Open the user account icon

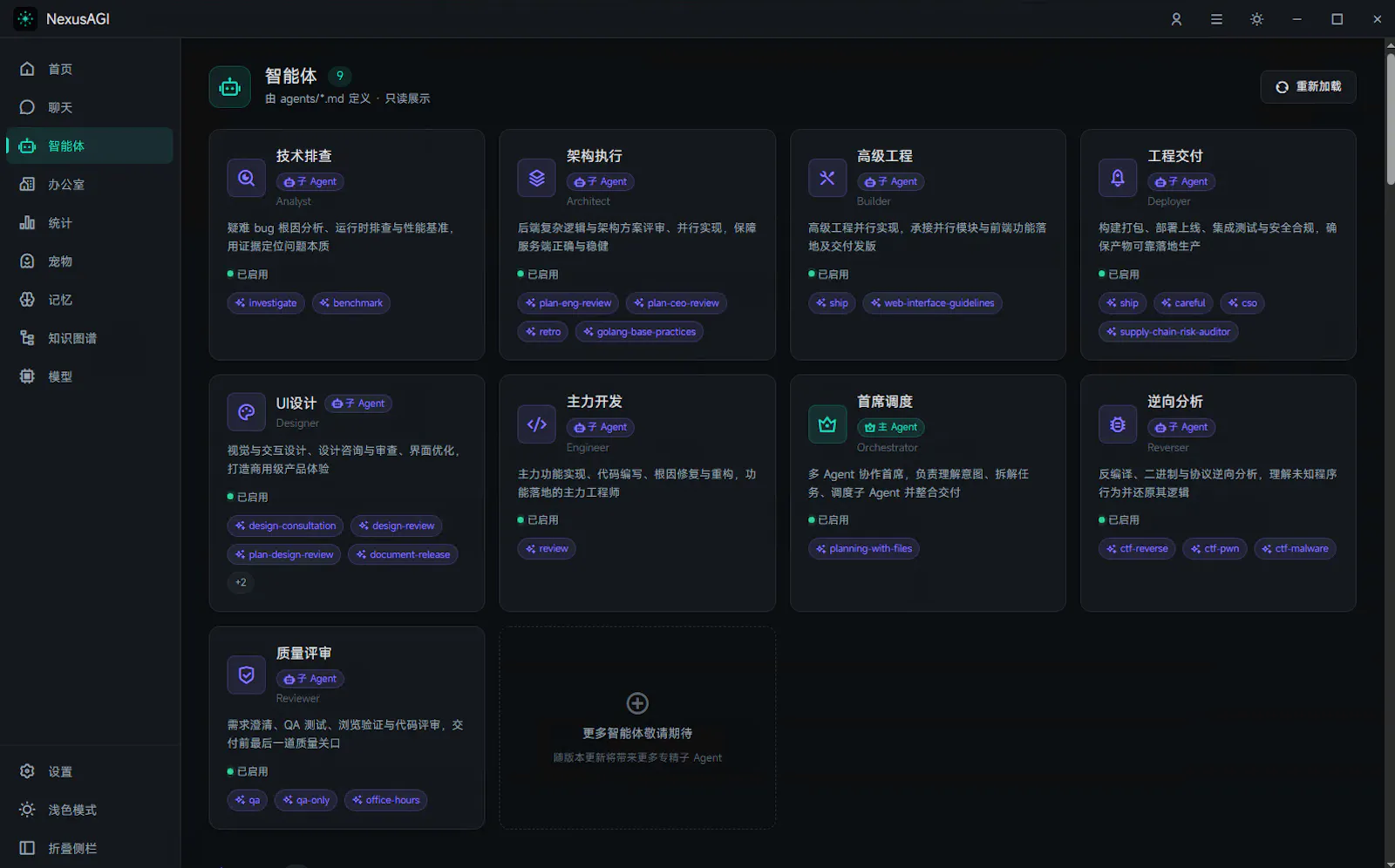pos(1176,19)
